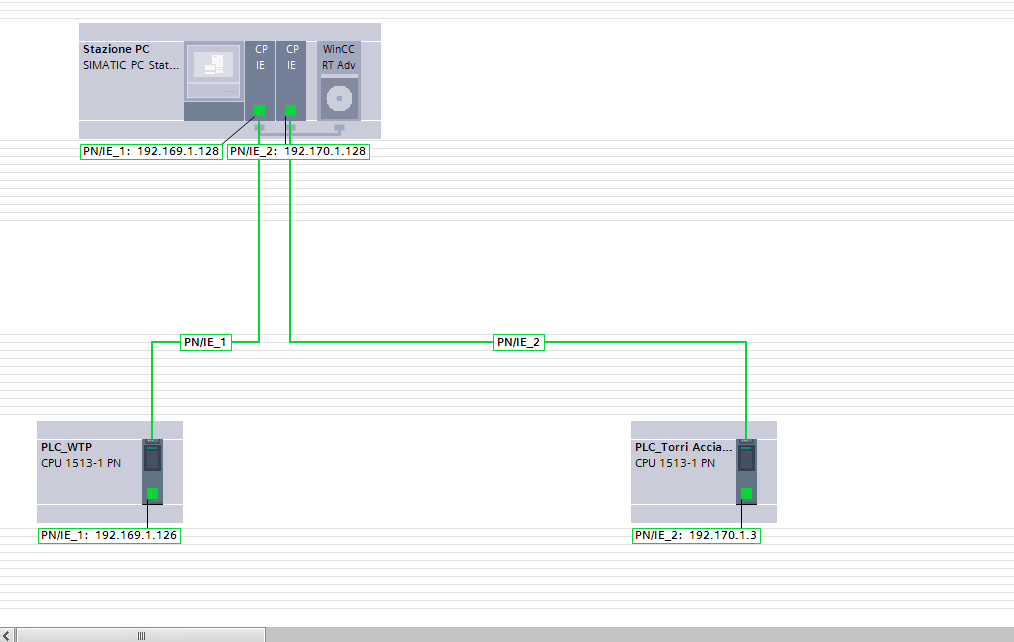This screenshot has height=642, width=1014.
Task: Click the second CP IE module
Action: (x=291, y=80)
